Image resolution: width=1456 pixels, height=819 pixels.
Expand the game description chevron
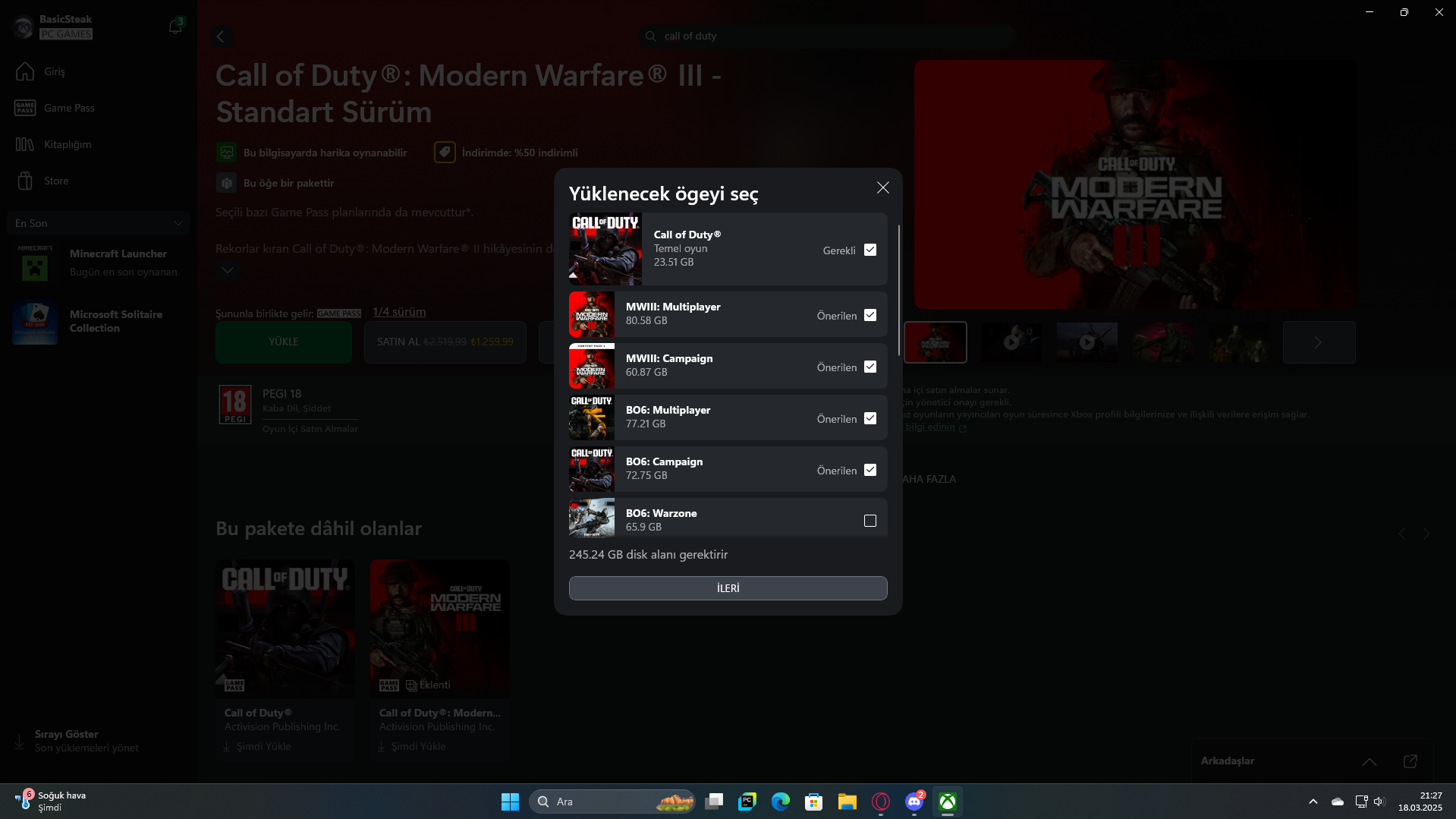click(x=227, y=270)
